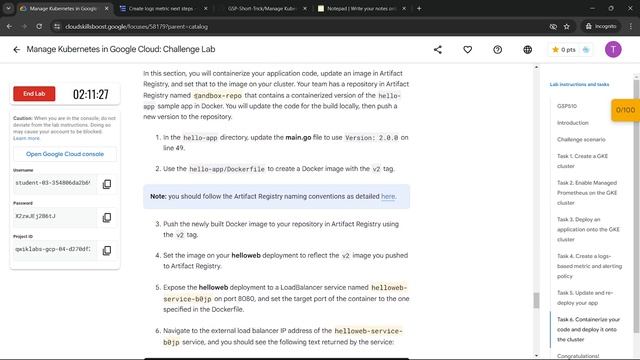Image resolution: width=640 pixels, height=360 pixels.
Task: Jump to Task 5. Update and re-deploy
Action: tap(585, 298)
